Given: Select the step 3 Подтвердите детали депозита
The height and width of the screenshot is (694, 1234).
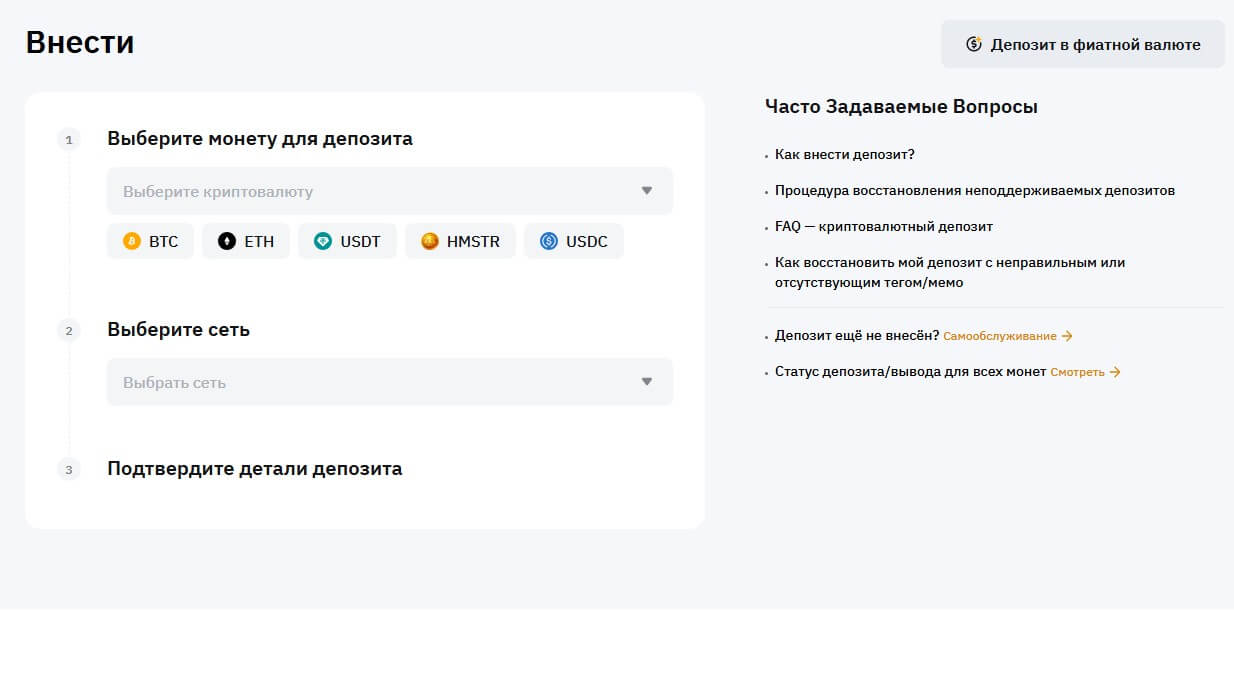Looking at the screenshot, I should click(254, 469).
